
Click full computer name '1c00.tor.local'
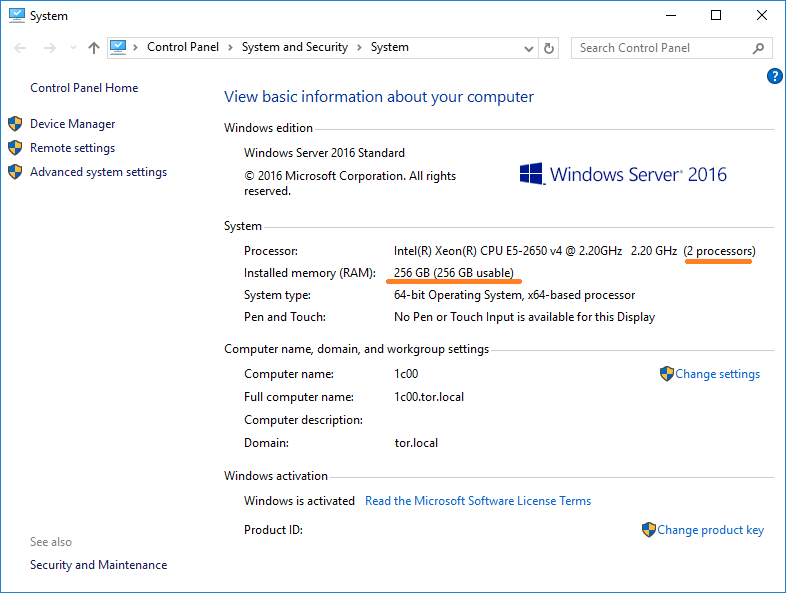pos(429,397)
